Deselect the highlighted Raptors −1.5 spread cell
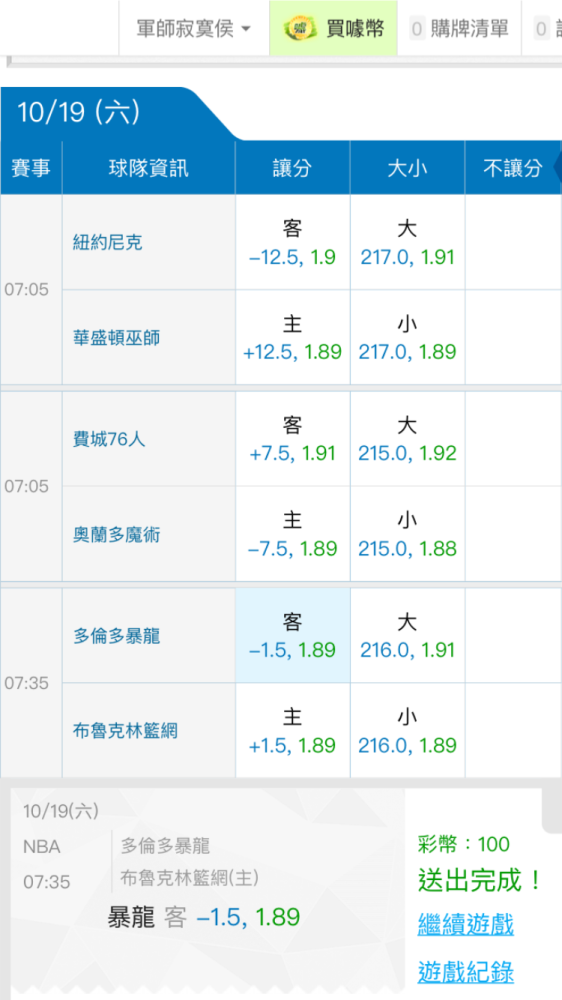The height and width of the screenshot is (1000, 562). click(x=292, y=635)
